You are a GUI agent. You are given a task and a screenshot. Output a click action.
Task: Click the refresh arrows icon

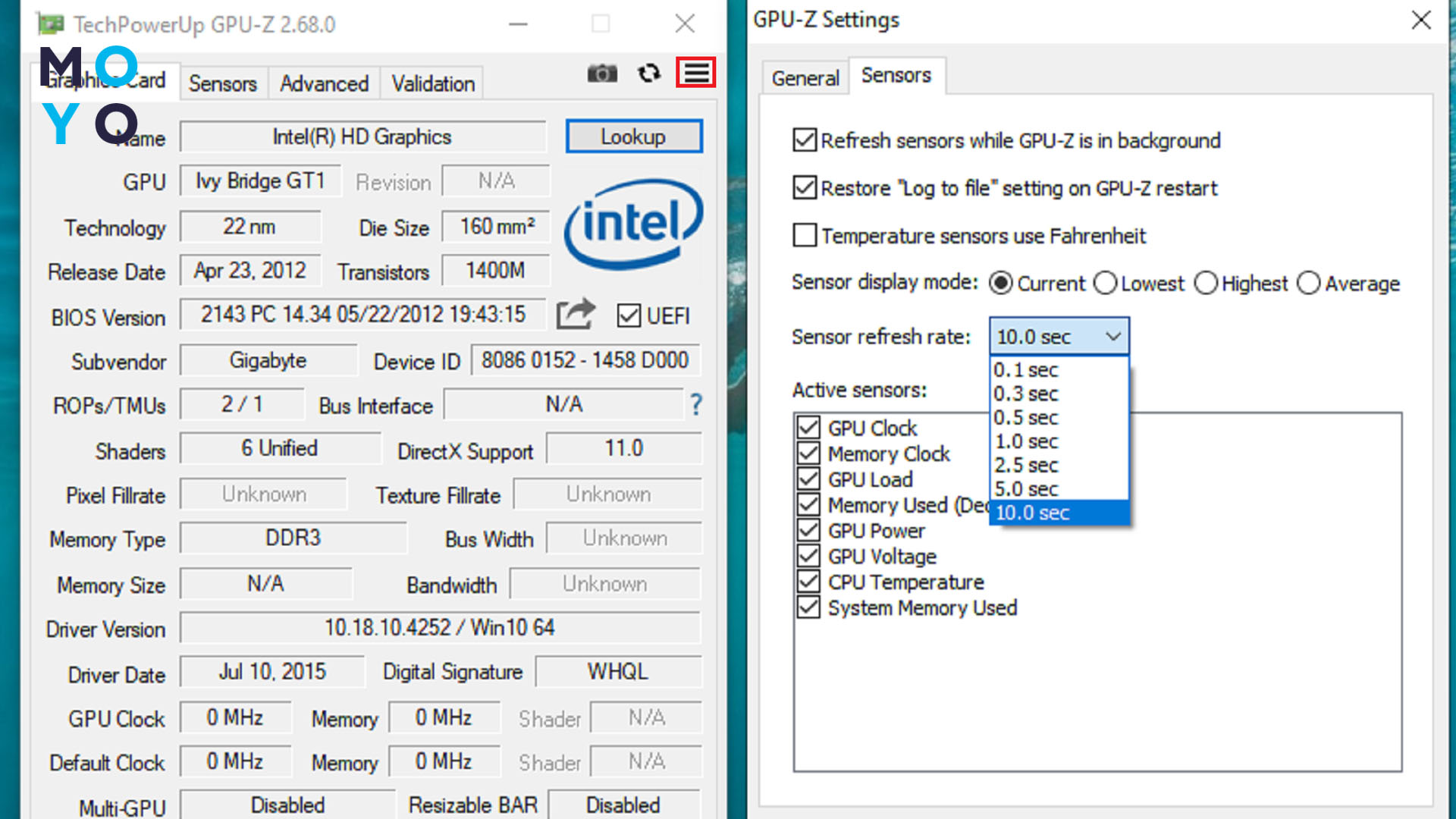coord(649,74)
